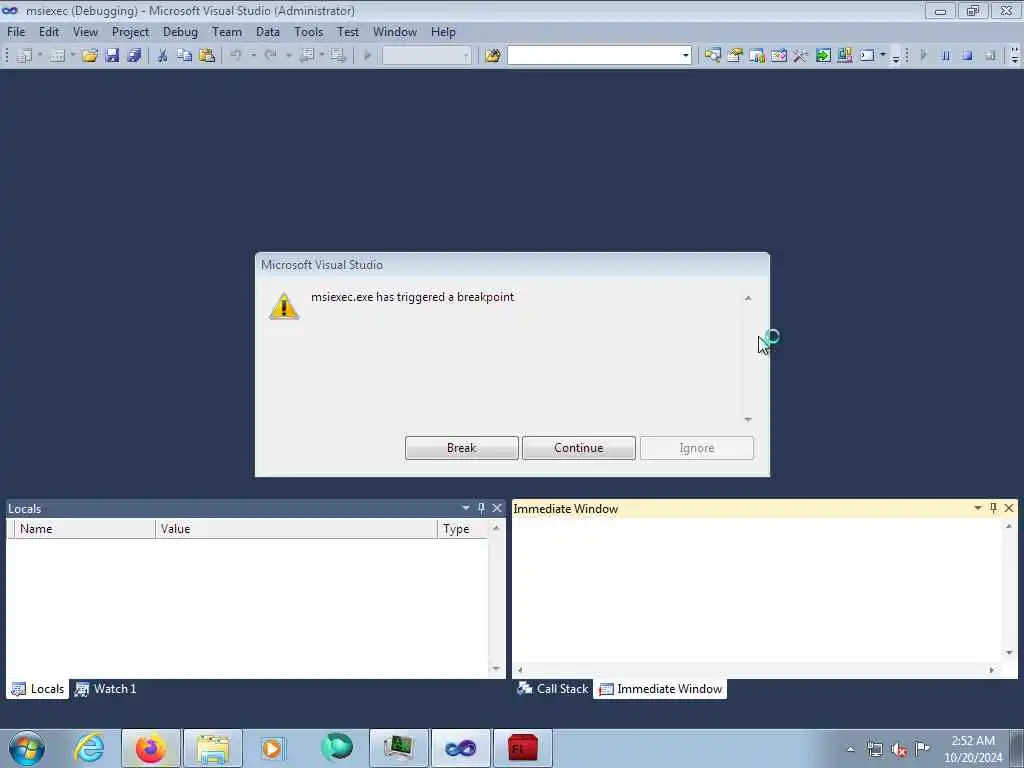Screen dimensions: 1024x768
Task: Click the Find in Files icon
Action: pos(493,56)
